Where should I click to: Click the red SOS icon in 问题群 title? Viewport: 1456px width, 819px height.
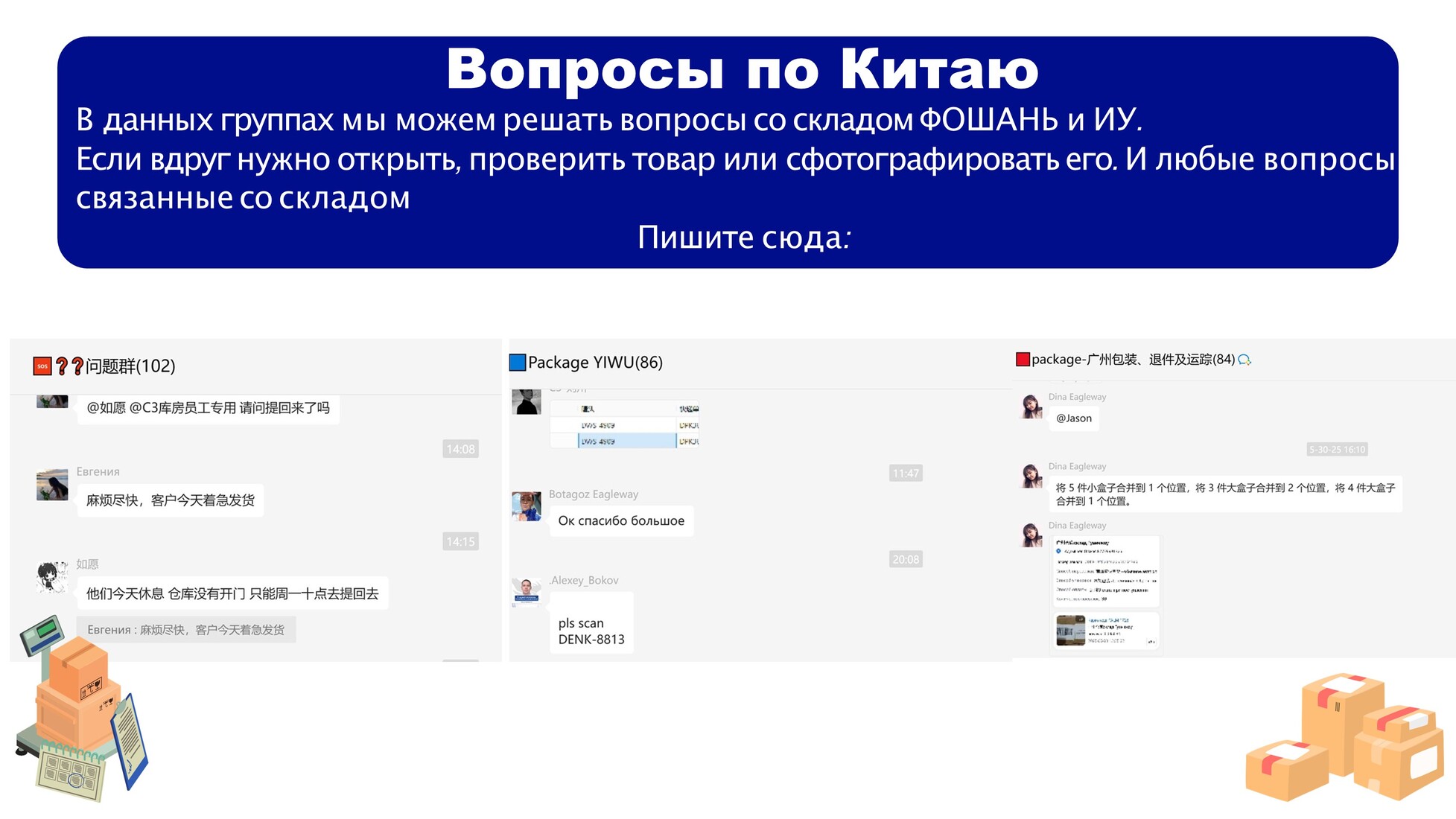pos(42,366)
